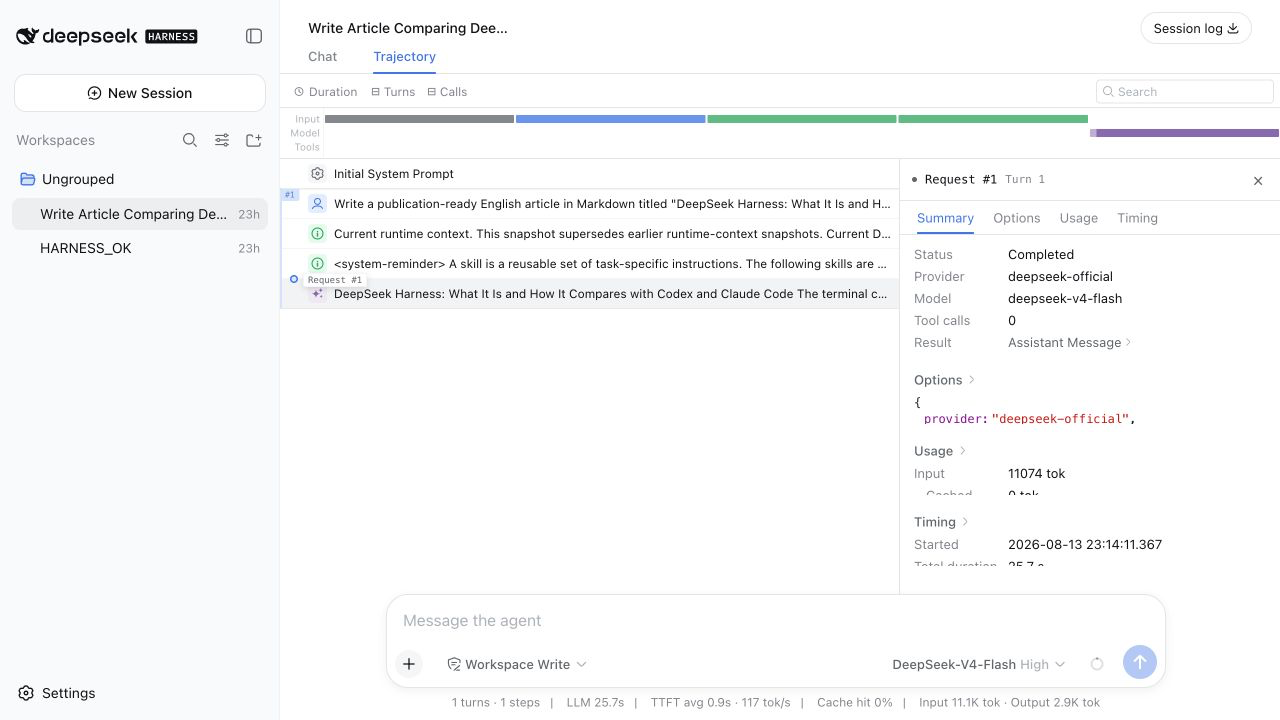Image resolution: width=1280 pixels, height=720 pixels.
Task: Open the 'Current runtime context' row
Action: 590,234
